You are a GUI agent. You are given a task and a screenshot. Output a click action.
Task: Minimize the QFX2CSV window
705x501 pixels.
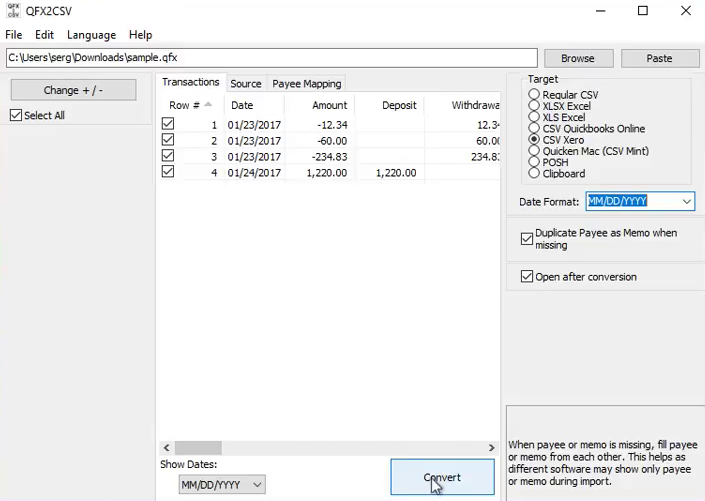[601, 10]
